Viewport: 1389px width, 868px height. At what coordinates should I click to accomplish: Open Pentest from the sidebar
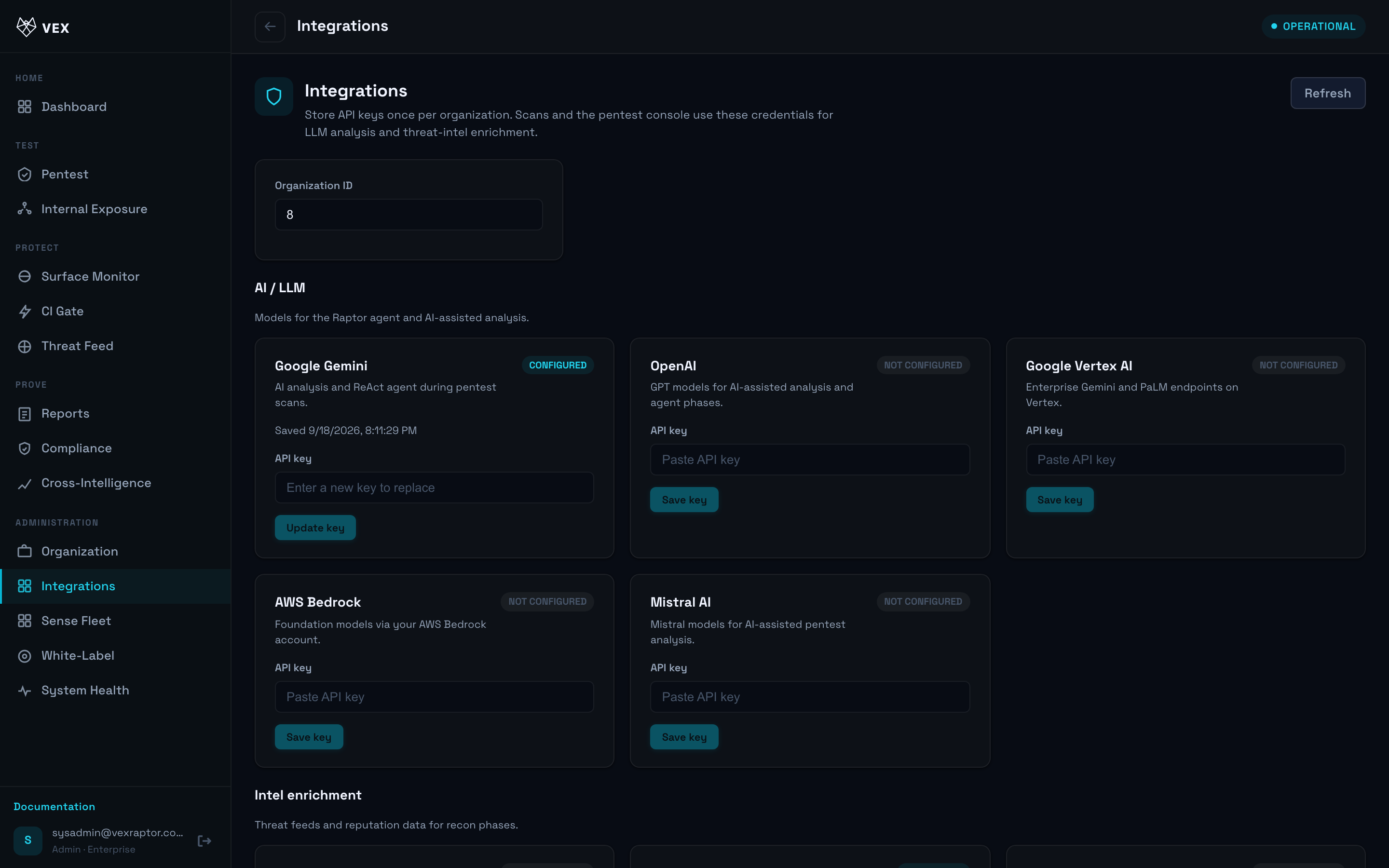click(115, 175)
